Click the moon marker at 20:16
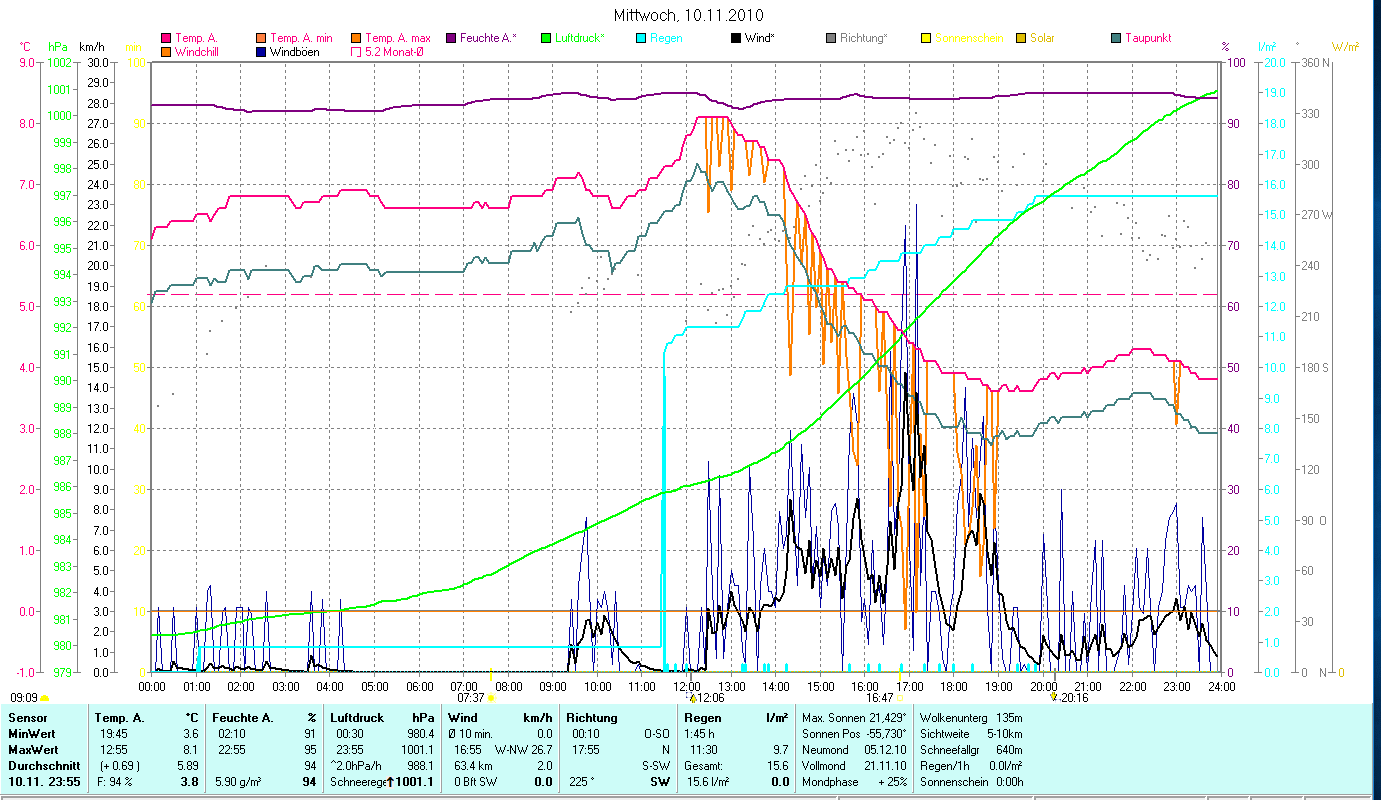 pyautogui.click(x=1053, y=698)
